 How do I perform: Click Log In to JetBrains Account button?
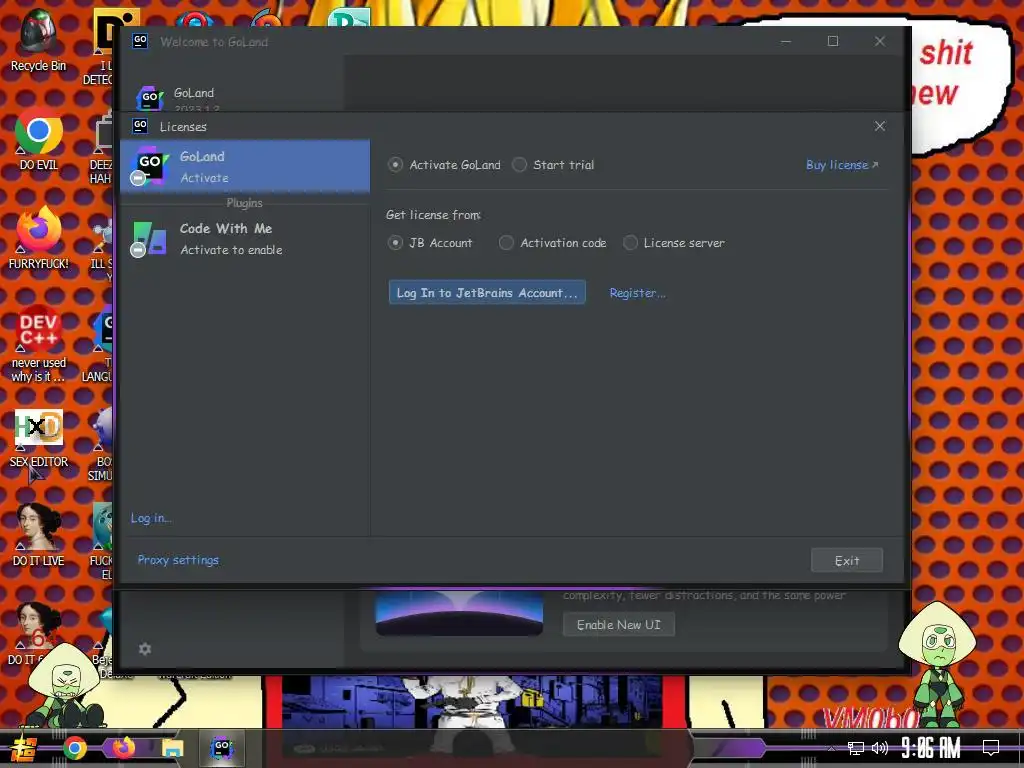[487, 293]
